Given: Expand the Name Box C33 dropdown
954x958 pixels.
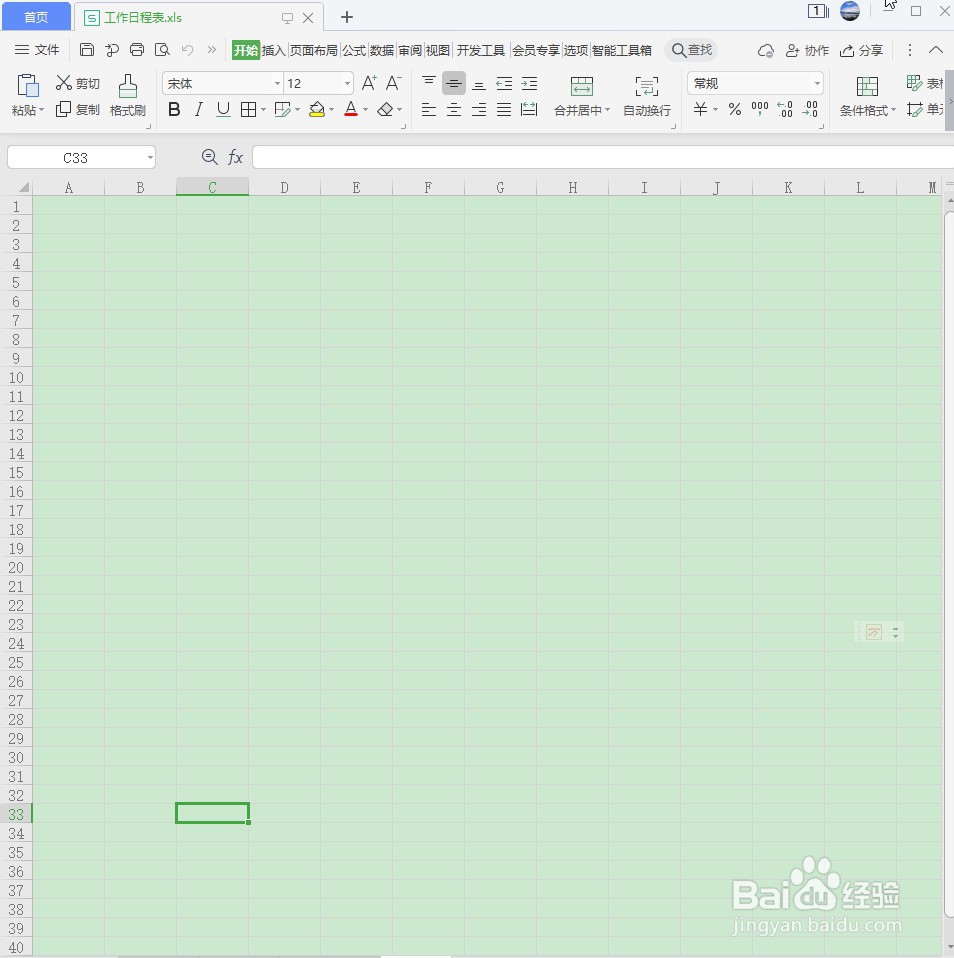Looking at the screenshot, I should 150,158.
